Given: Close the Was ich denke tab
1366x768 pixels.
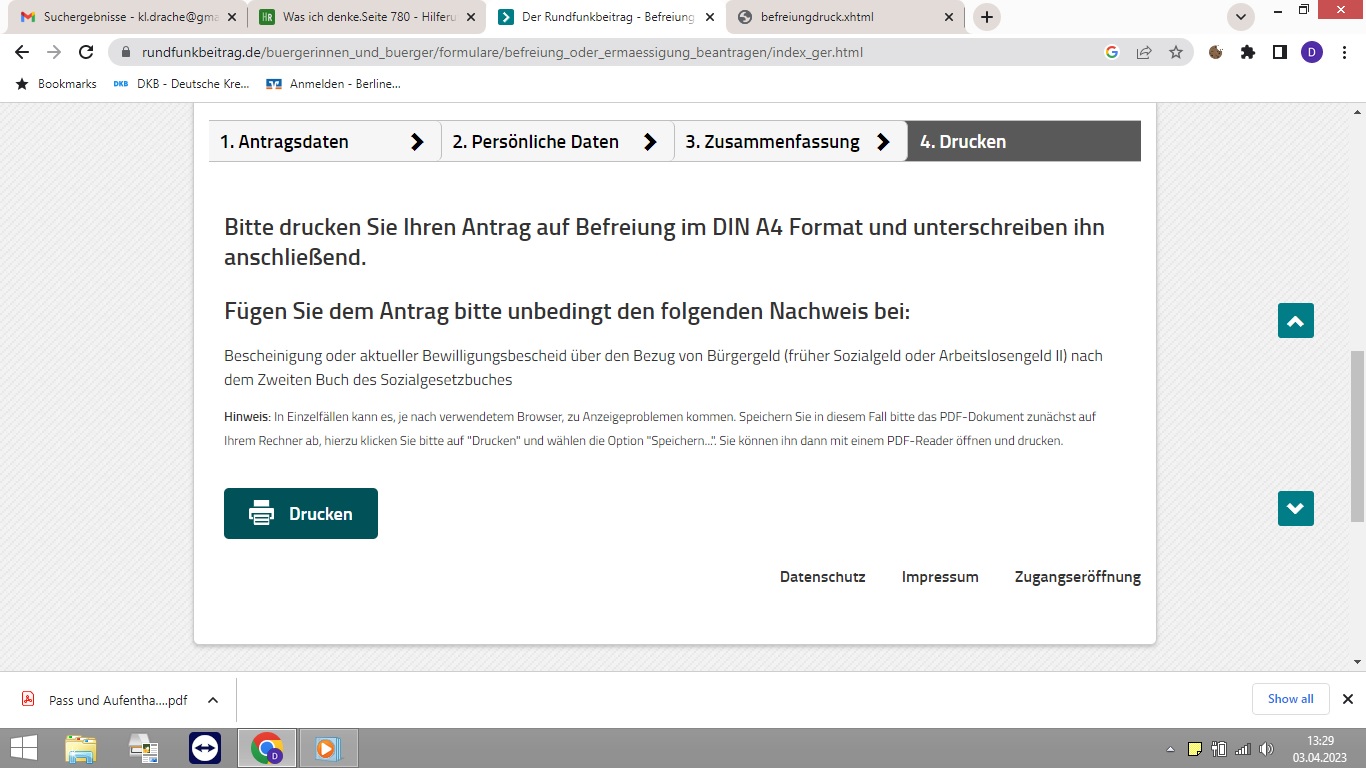Looking at the screenshot, I should 471,17.
